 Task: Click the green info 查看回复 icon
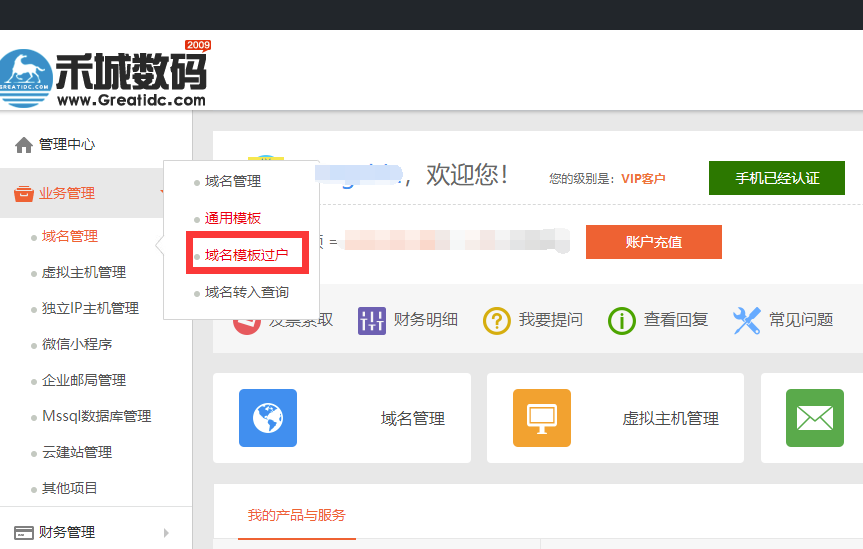[622, 320]
